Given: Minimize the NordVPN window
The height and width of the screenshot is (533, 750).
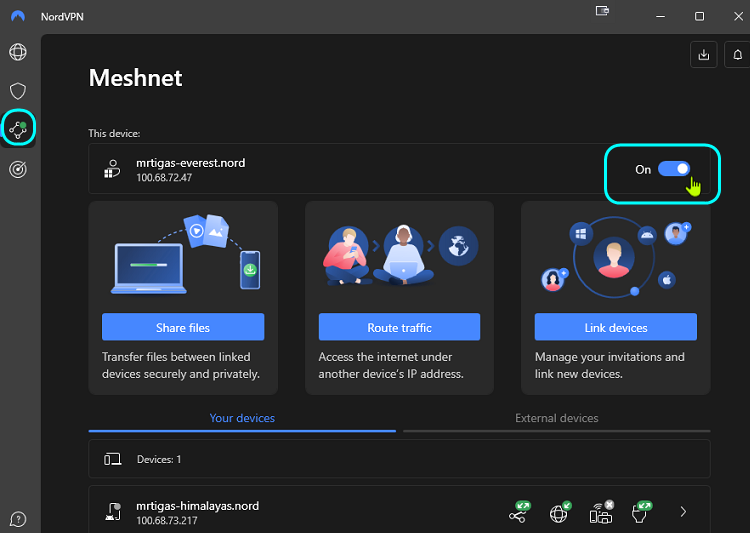Looking at the screenshot, I should (661, 16).
